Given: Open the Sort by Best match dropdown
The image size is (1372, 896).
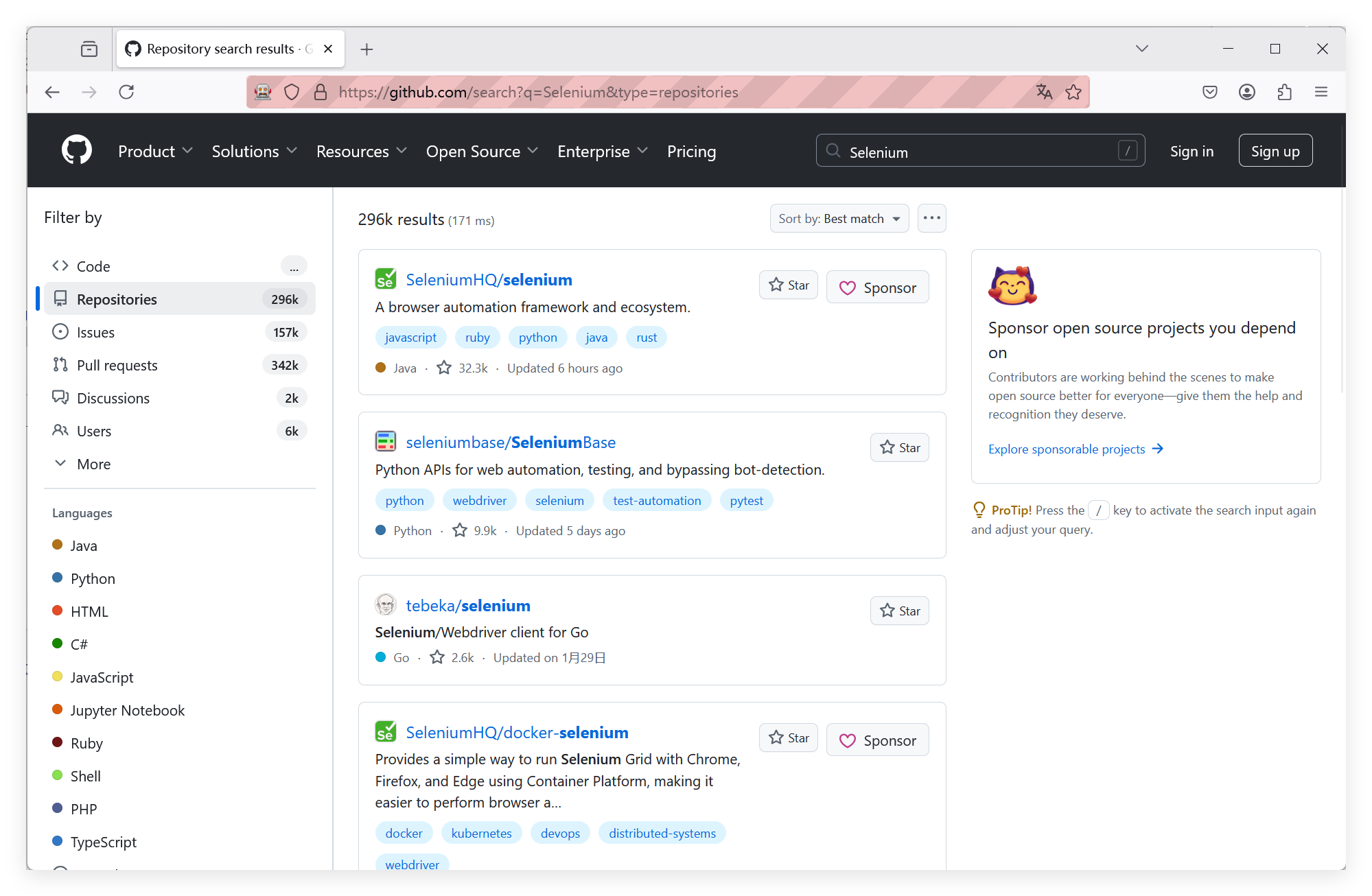Looking at the screenshot, I should (839, 219).
